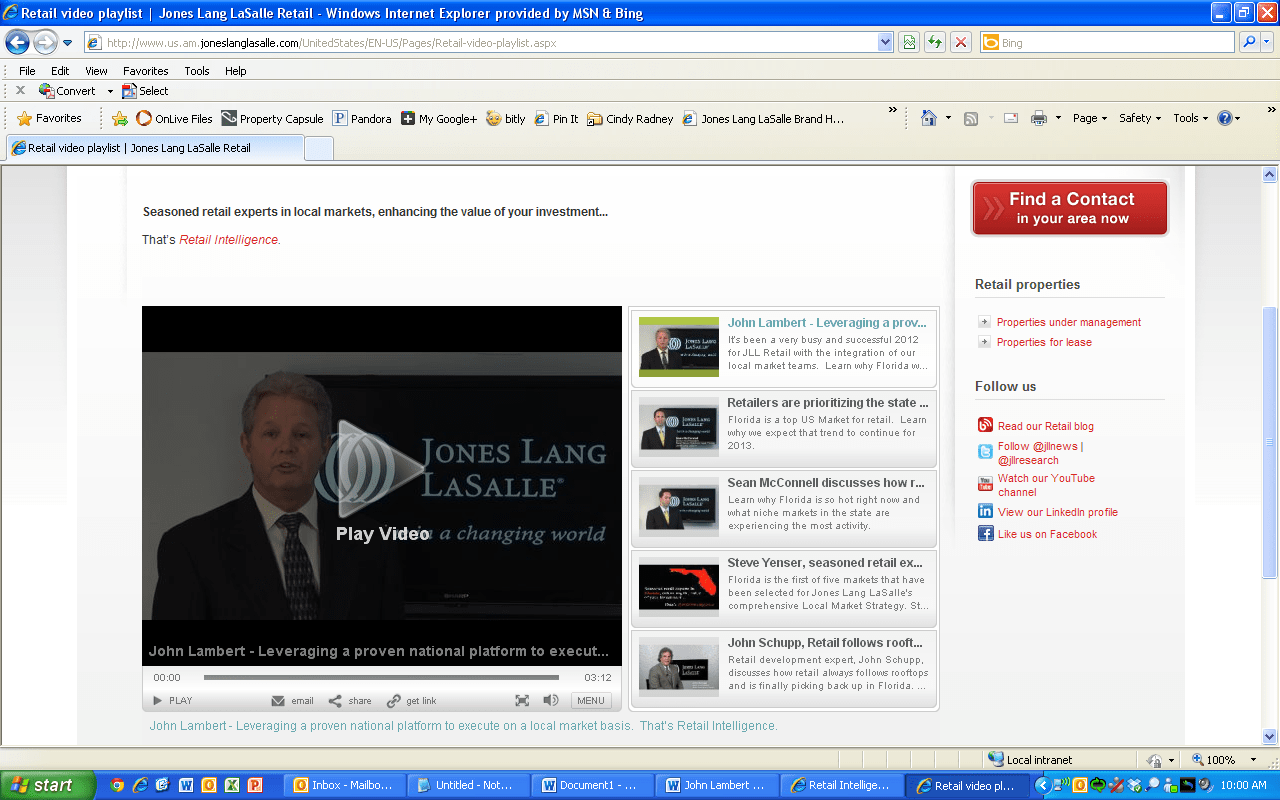The height and width of the screenshot is (800, 1280).
Task: Open the Safety dropdown menu
Action: coord(1140,118)
